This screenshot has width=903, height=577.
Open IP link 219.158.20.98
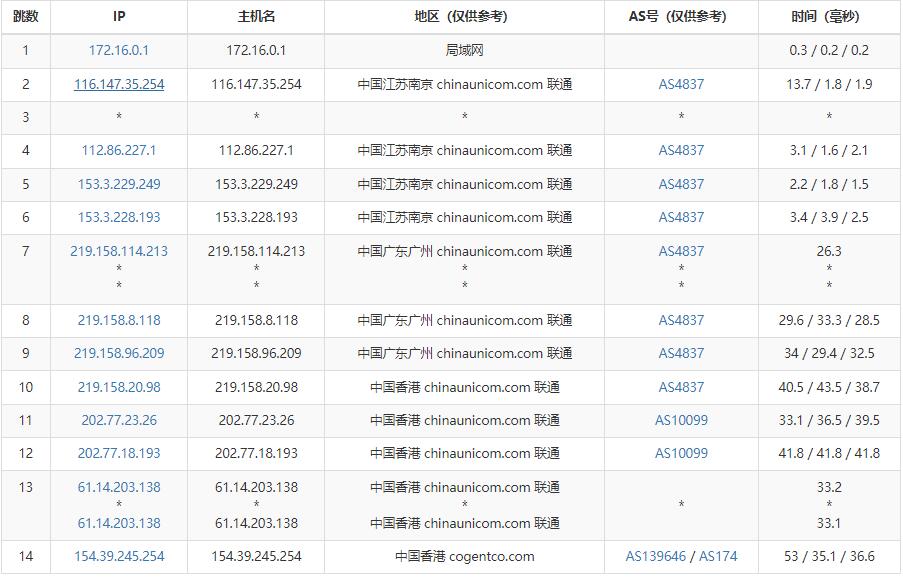[119, 387]
